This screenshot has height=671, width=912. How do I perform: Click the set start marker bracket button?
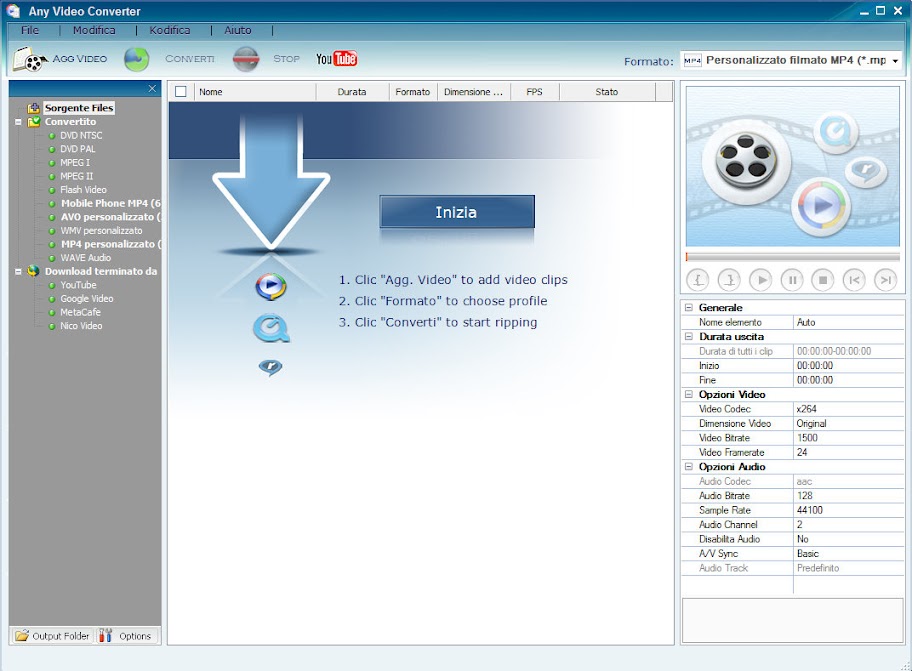point(698,280)
